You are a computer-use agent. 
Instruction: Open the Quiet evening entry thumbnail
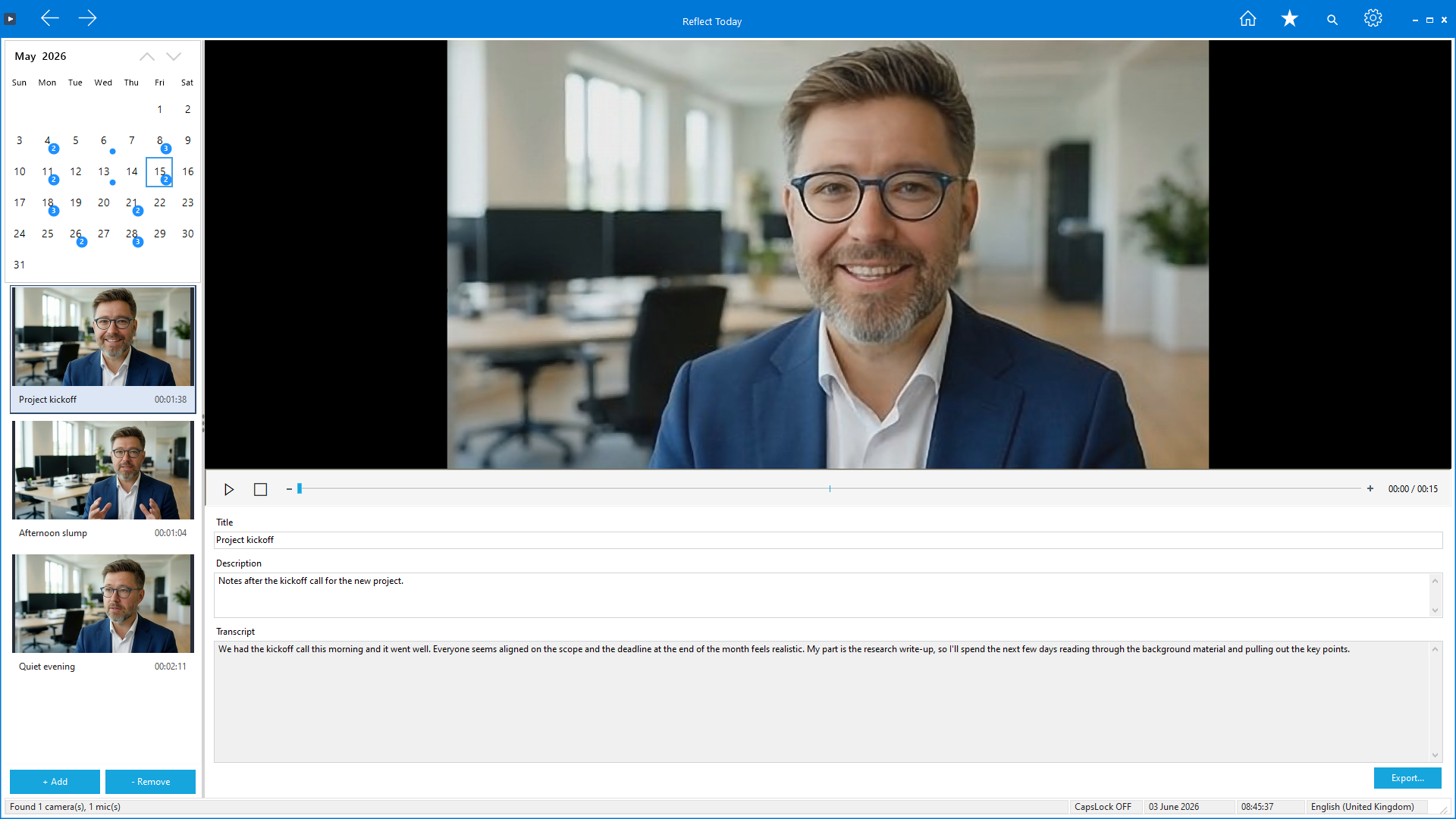click(103, 604)
